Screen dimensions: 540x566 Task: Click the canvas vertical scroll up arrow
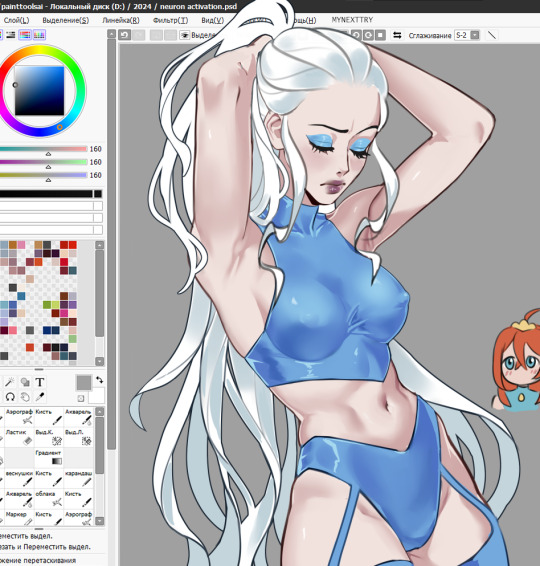point(112,34)
